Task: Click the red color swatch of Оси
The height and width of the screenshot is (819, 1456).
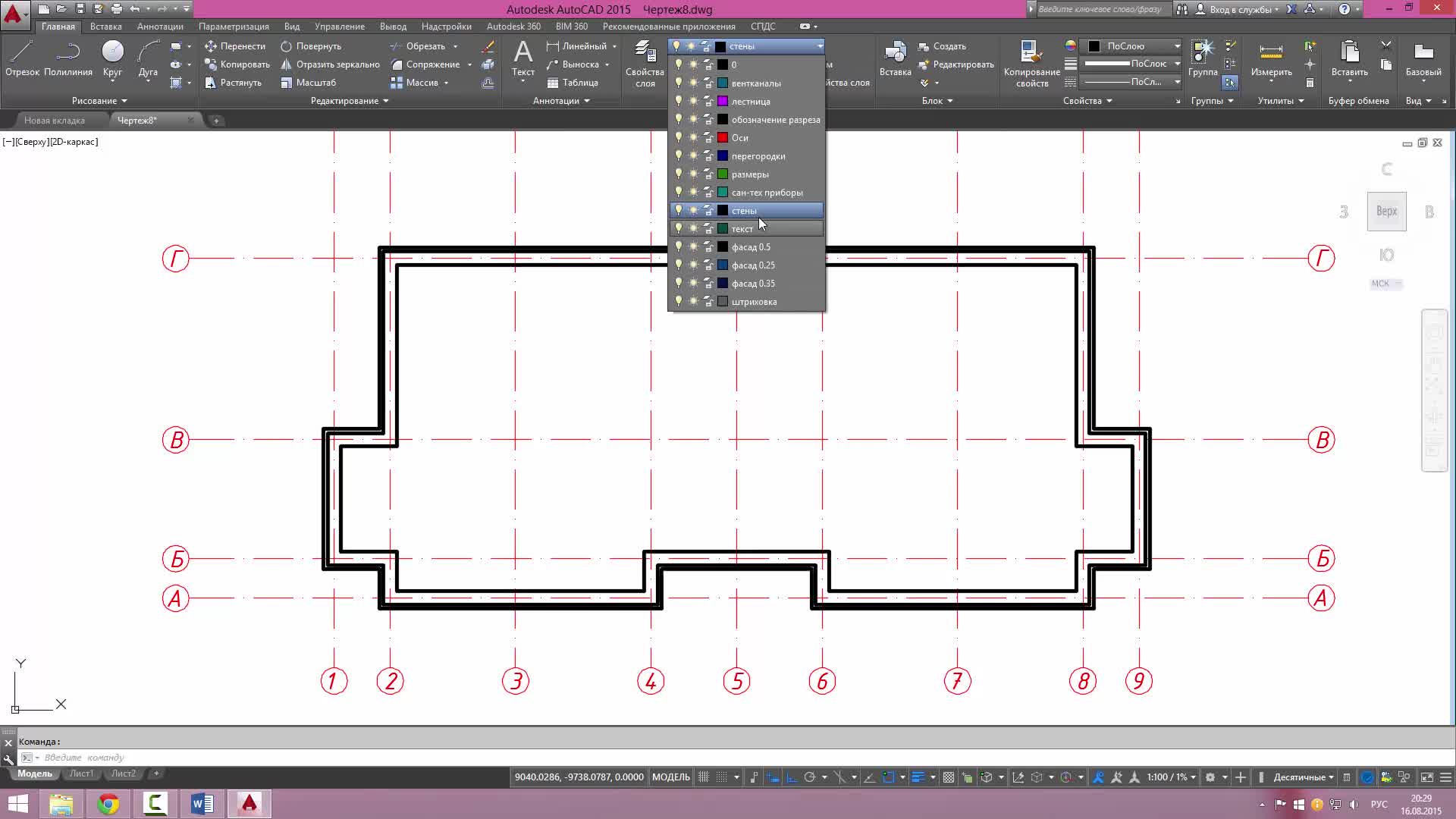Action: 723,137
